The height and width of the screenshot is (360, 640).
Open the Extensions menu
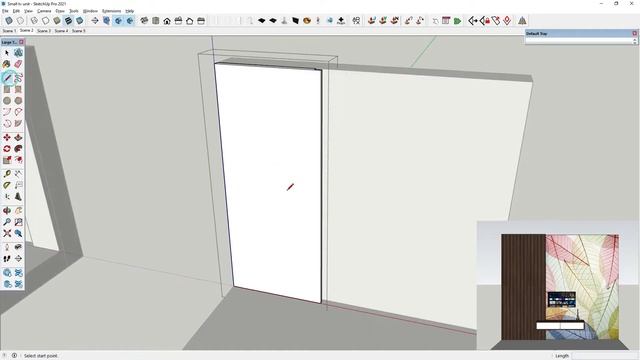(111, 11)
